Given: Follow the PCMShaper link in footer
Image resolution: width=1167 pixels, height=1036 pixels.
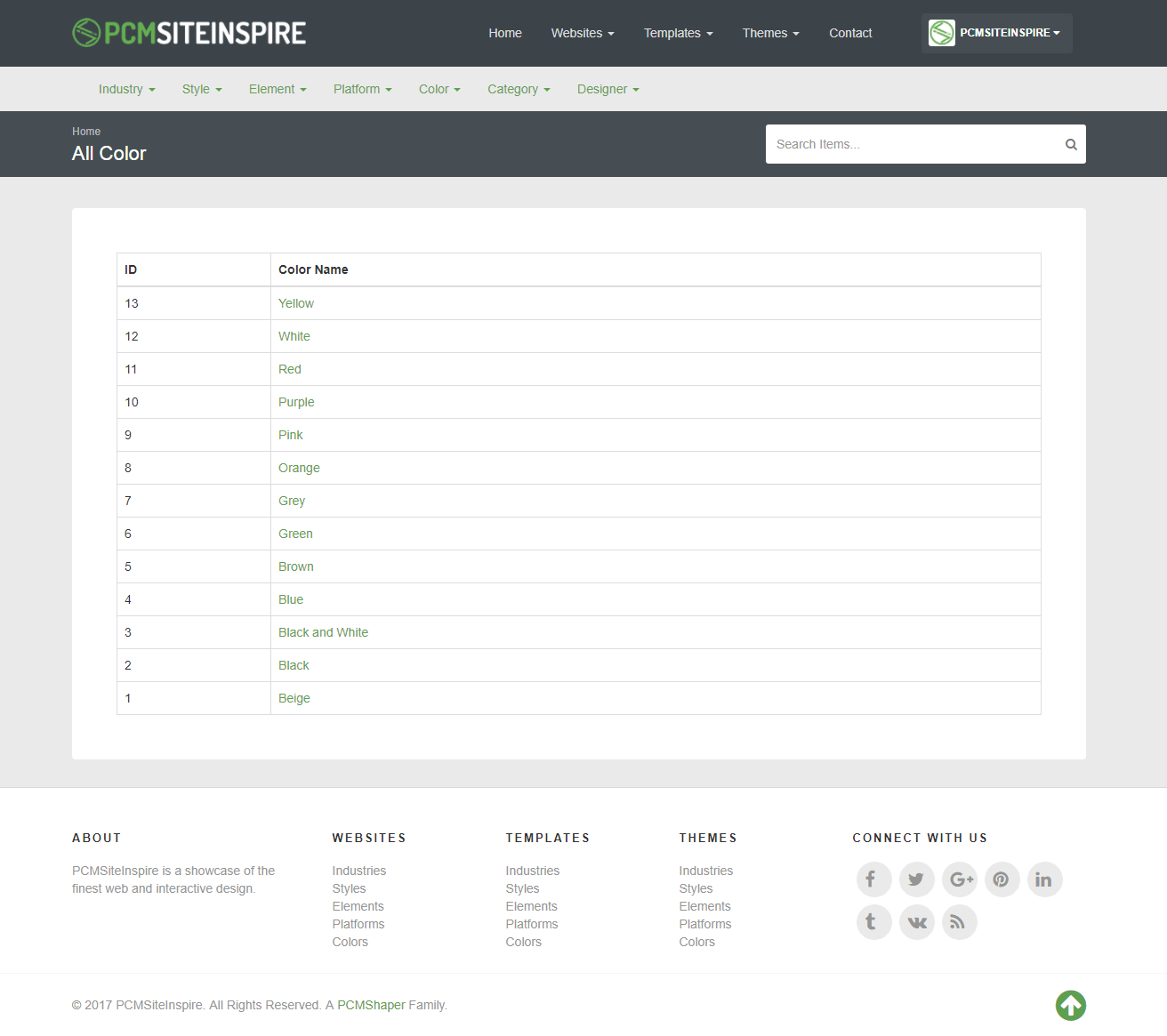Looking at the screenshot, I should click(x=371, y=1005).
